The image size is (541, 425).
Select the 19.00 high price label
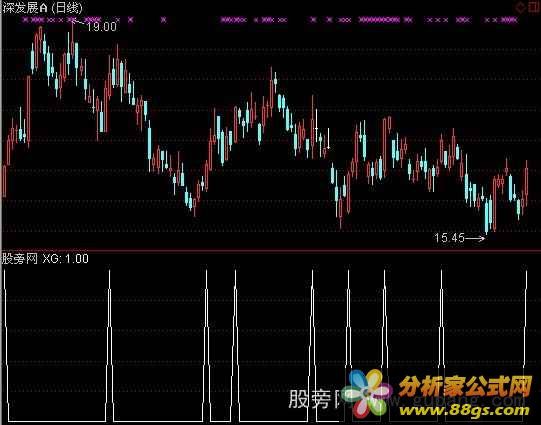coord(101,27)
